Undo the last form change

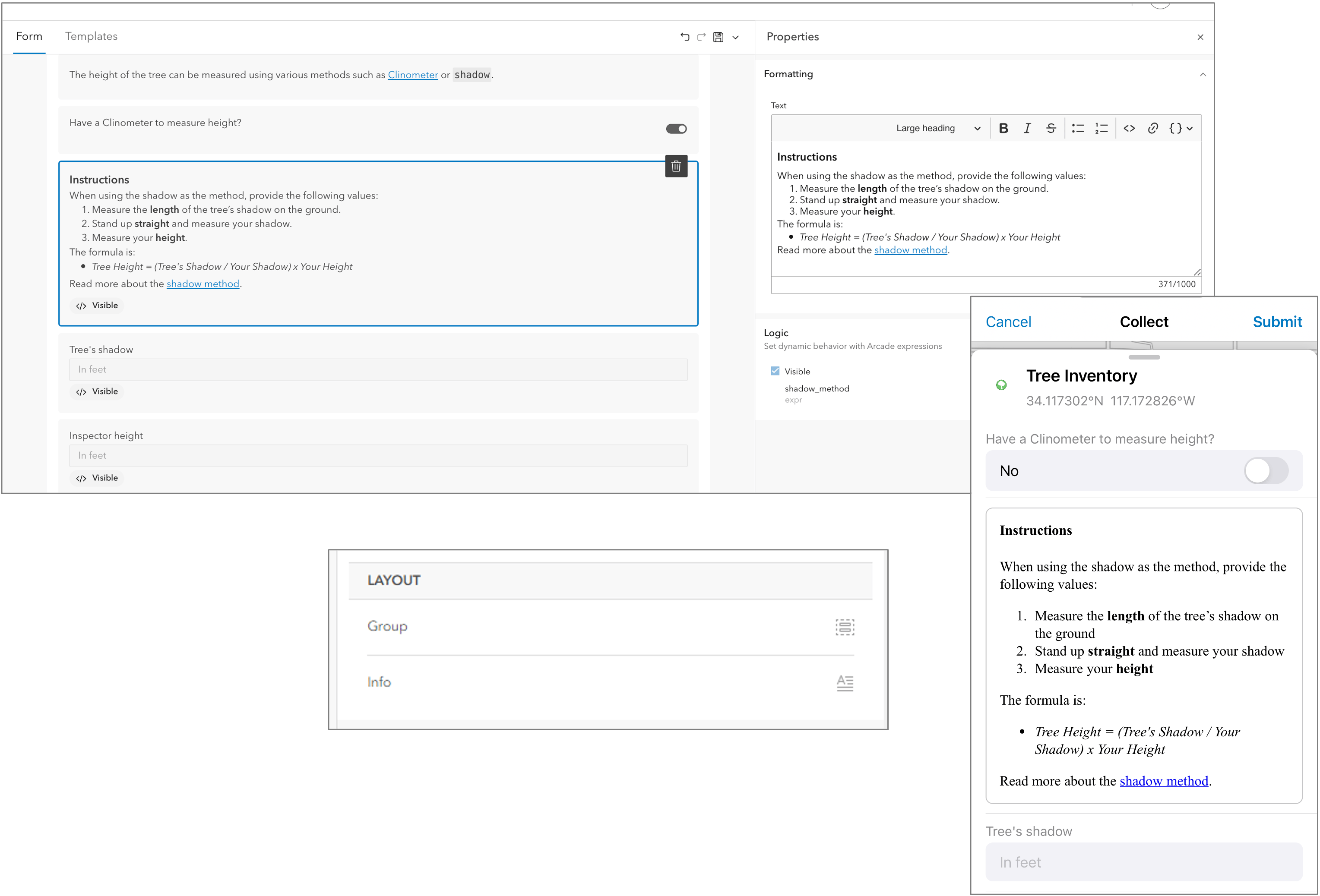tap(684, 37)
